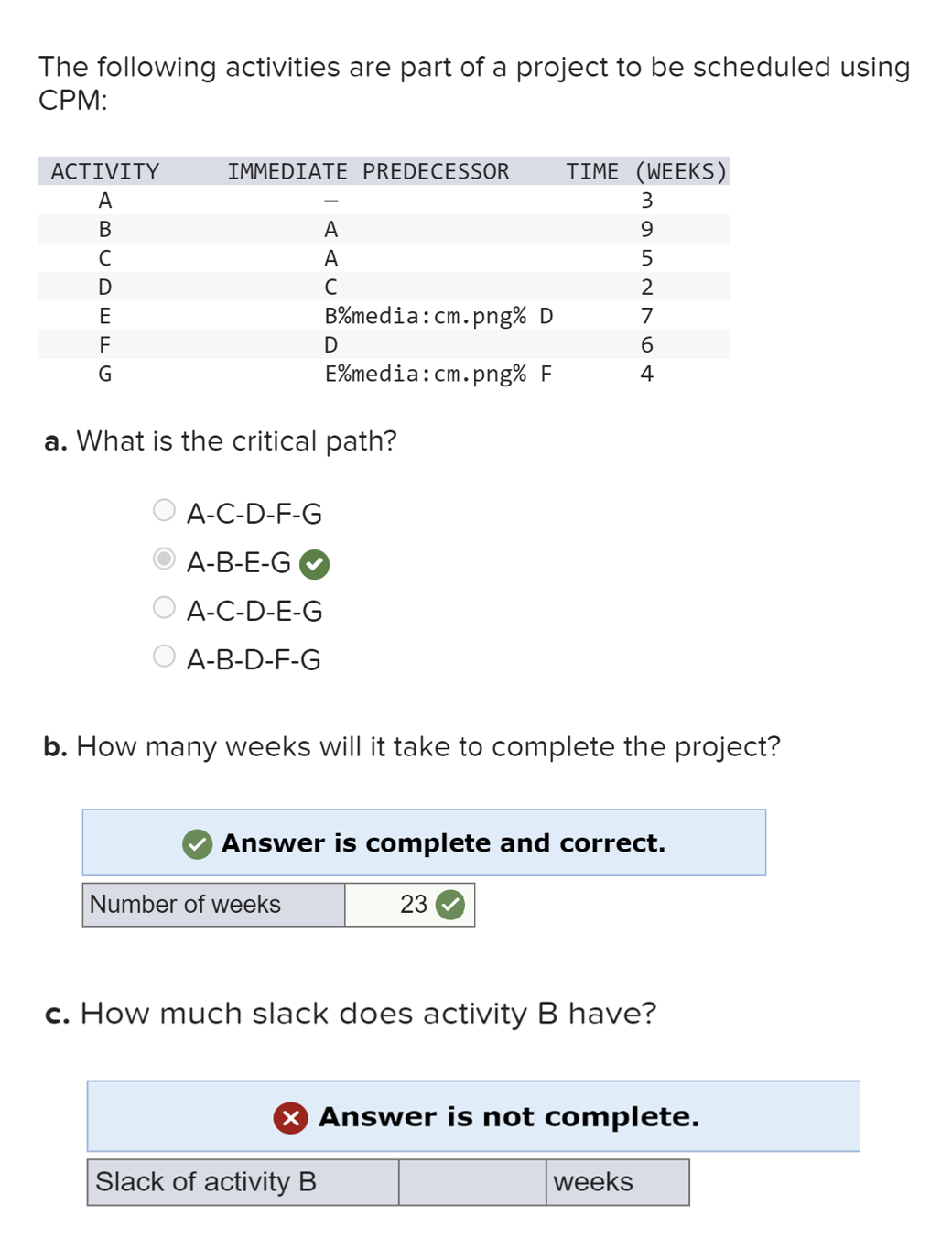952x1238 pixels.
Task: Select the TIME (WEEKS) column header
Action: point(645,171)
